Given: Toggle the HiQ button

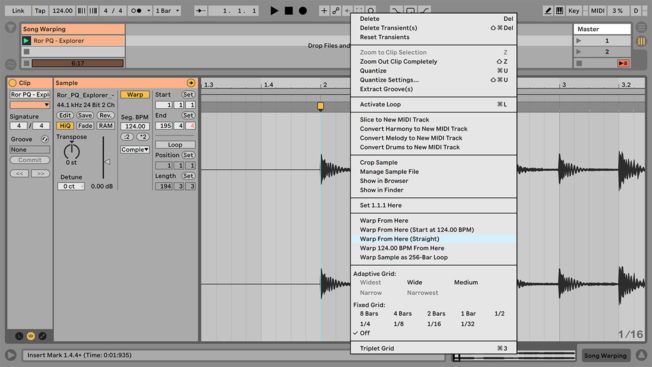Looking at the screenshot, I should pyautogui.click(x=65, y=126).
